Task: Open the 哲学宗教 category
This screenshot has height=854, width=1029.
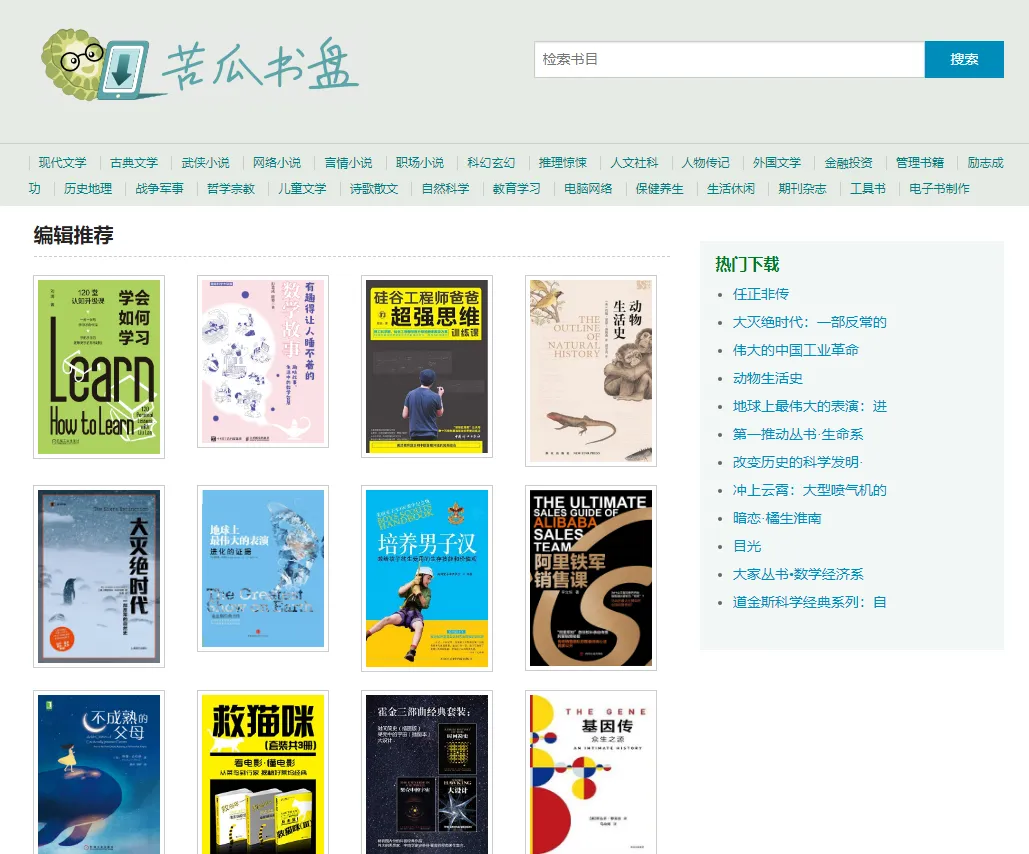Action: (x=231, y=188)
